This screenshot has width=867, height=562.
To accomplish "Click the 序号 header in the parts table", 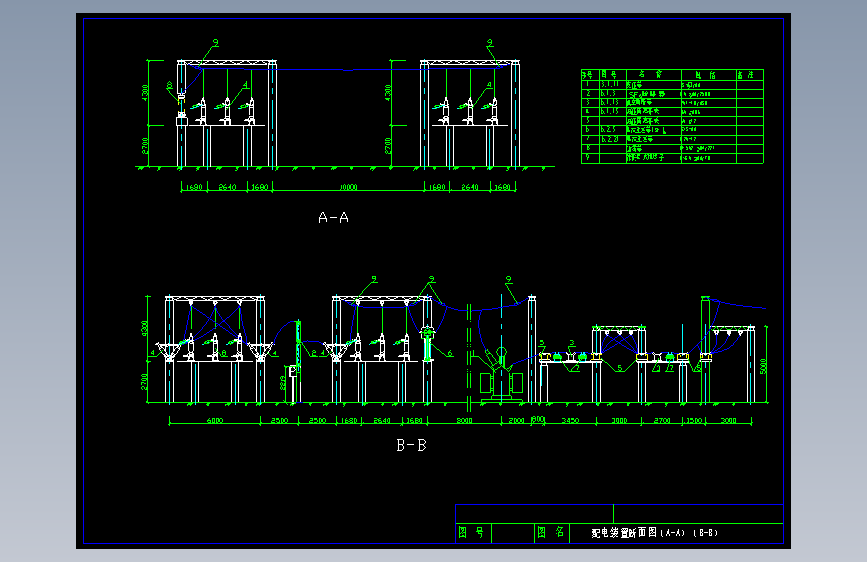I will pos(587,75).
